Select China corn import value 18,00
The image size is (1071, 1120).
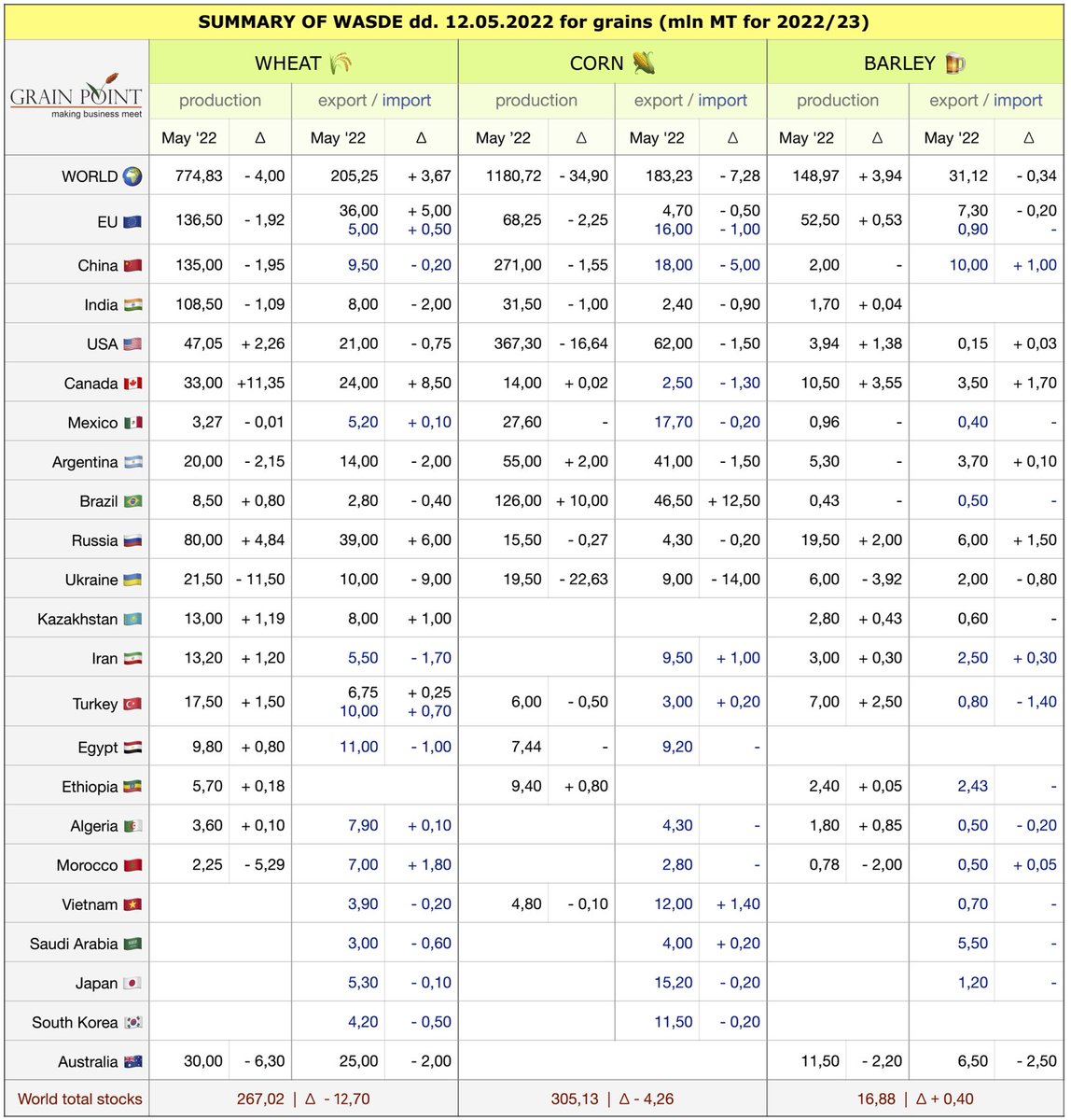click(x=672, y=265)
